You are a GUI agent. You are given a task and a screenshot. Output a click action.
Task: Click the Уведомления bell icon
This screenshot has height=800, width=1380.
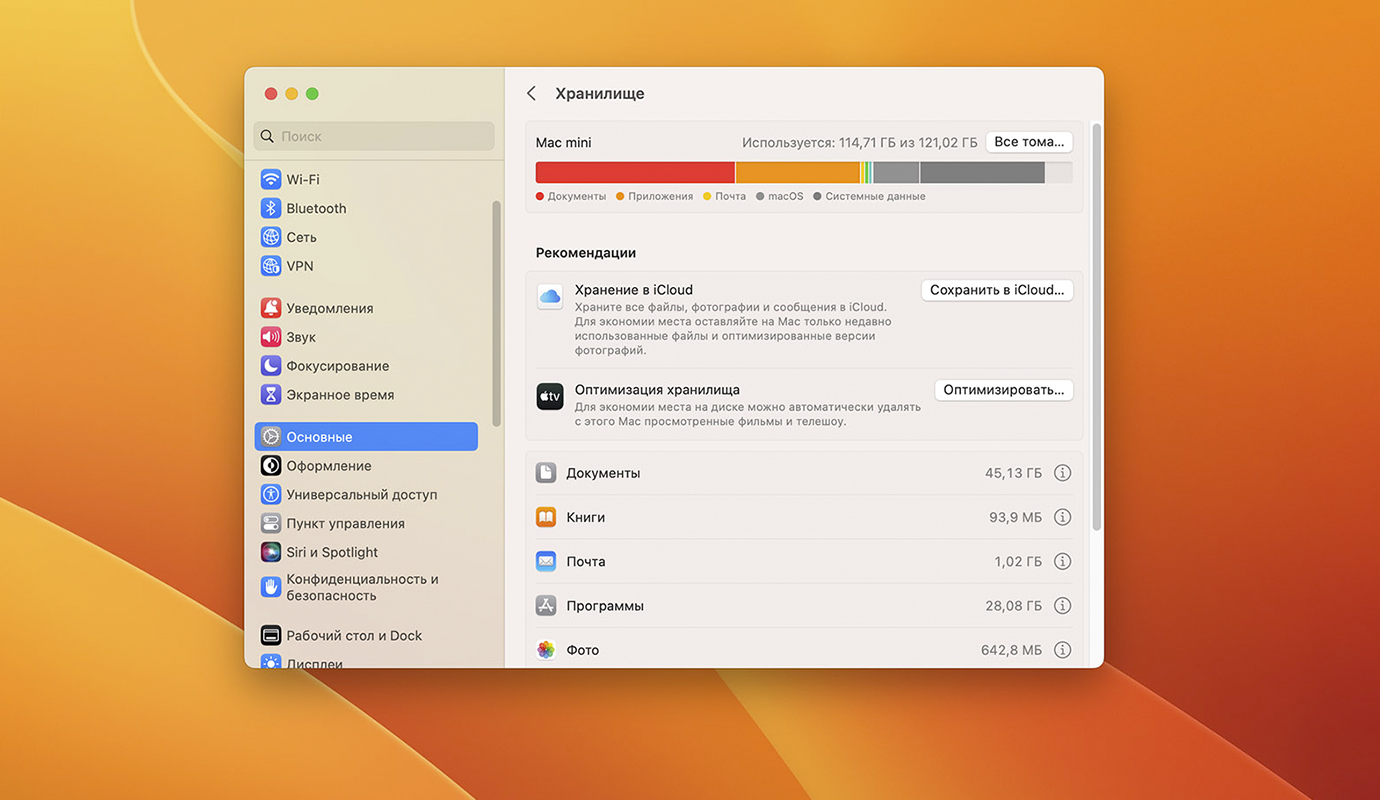click(x=271, y=308)
